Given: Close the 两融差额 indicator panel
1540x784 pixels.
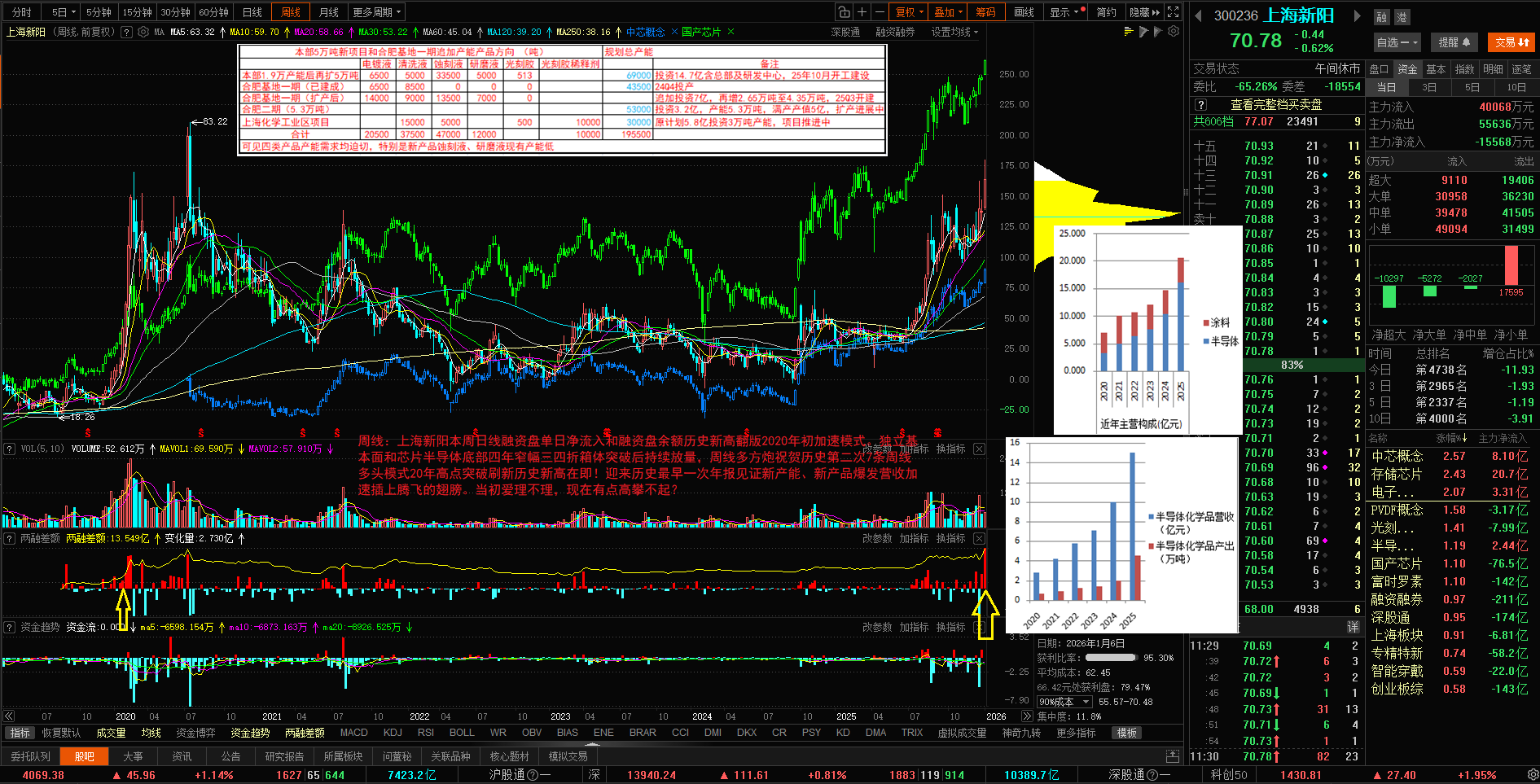Looking at the screenshot, I should (979, 538).
